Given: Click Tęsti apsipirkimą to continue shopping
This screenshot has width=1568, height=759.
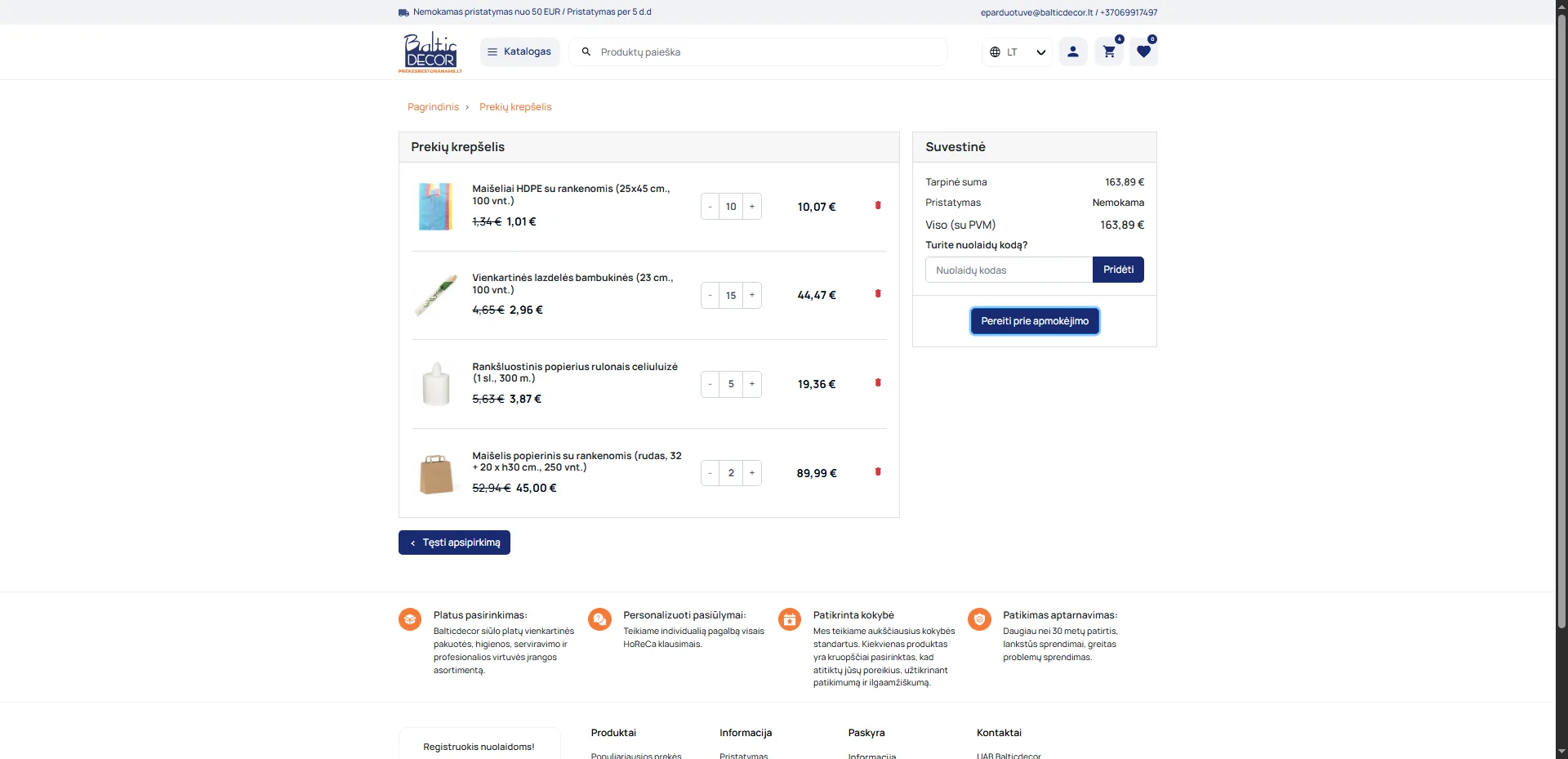Looking at the screenshot, I should (x=454, y=542).
